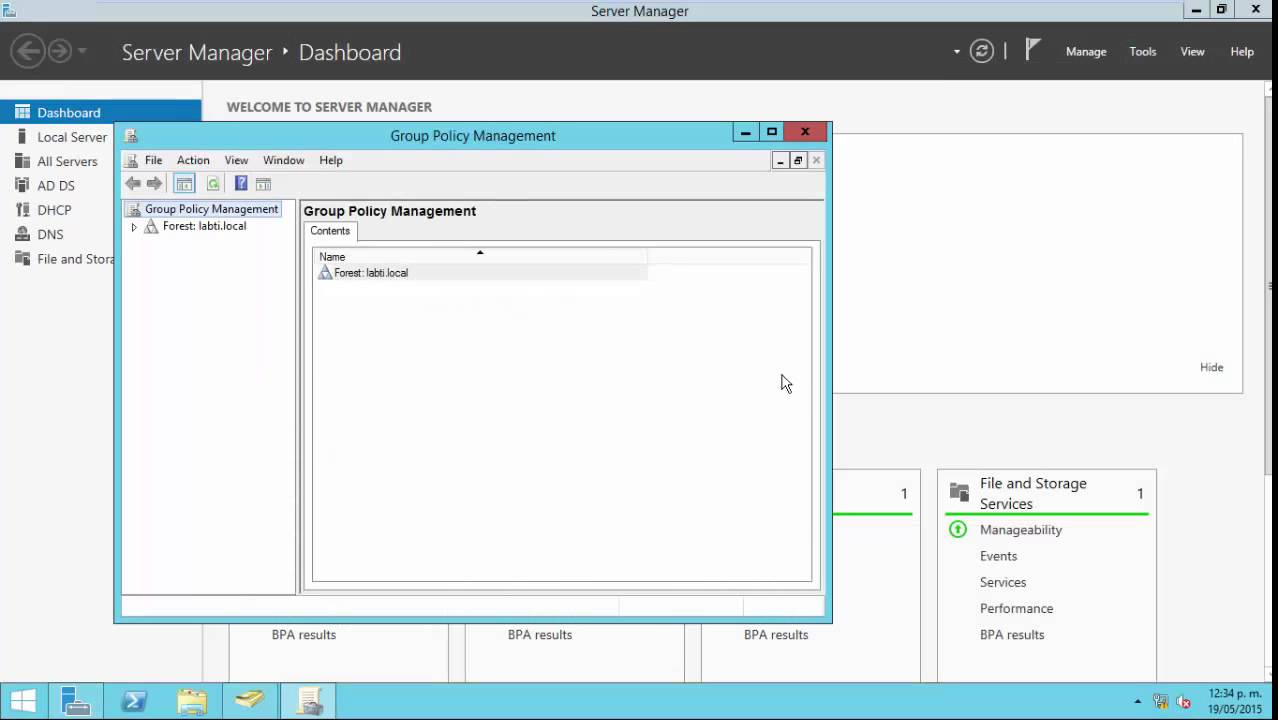Click the Dashboard icon in the sidebar
This screenshot has height=720, width=1278.
22,112
